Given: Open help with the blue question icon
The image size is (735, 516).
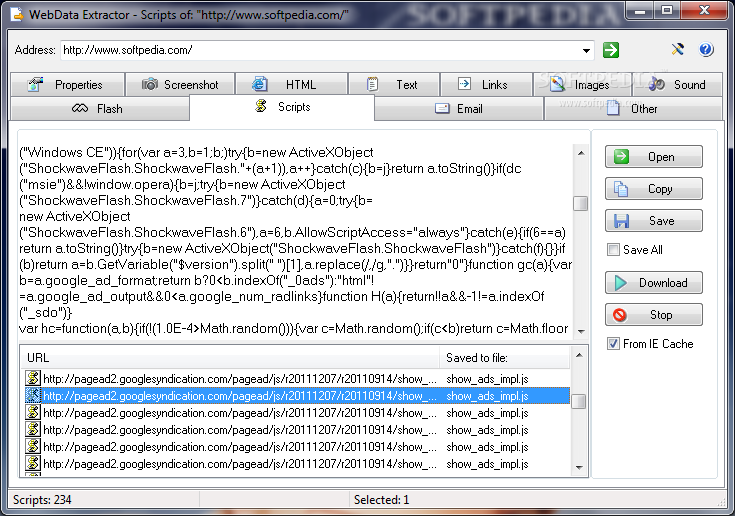Looking at the screenshot, I should 705,49.
